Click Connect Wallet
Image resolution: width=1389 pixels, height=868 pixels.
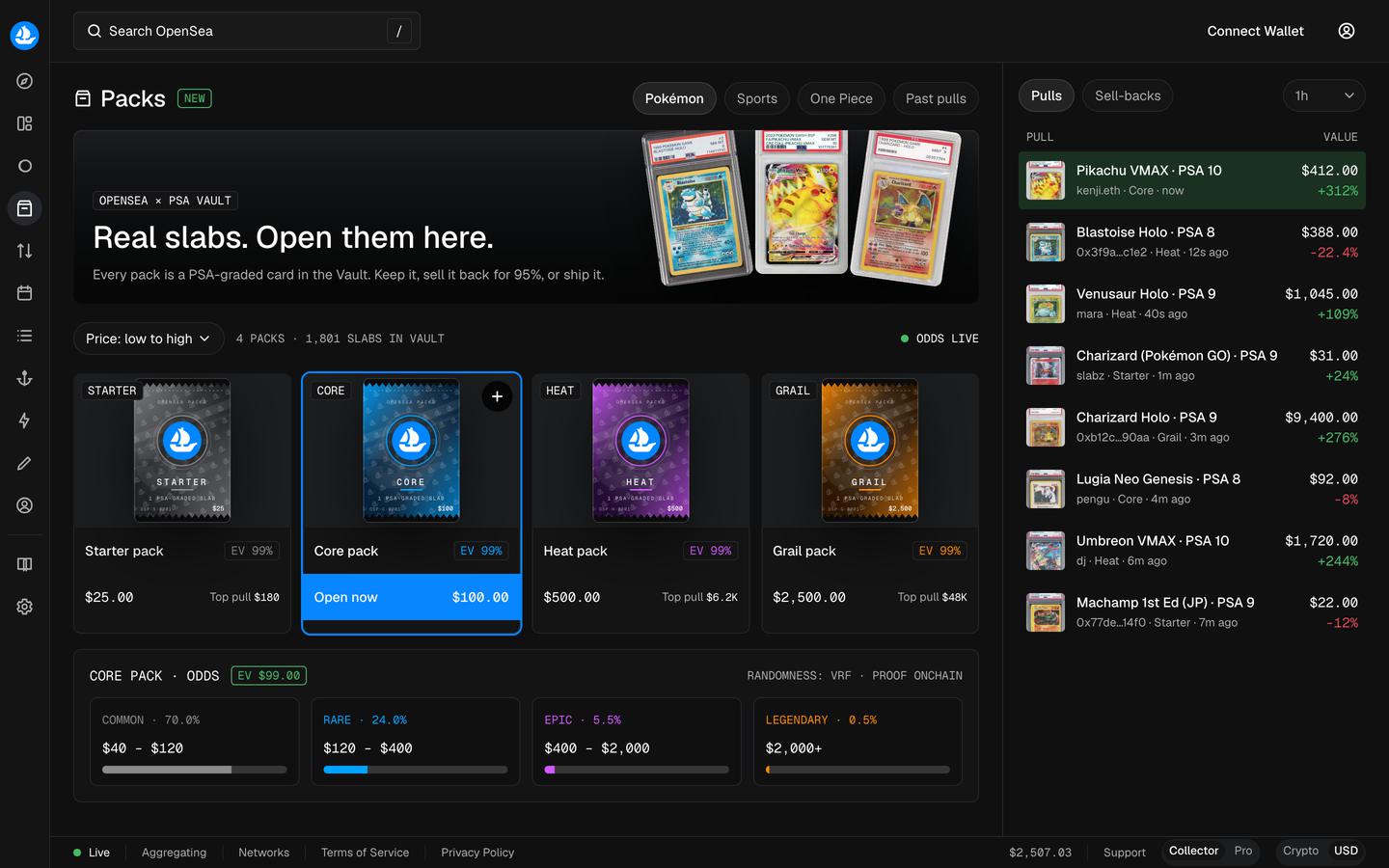pyautogui.click(x=1255, y=31)
